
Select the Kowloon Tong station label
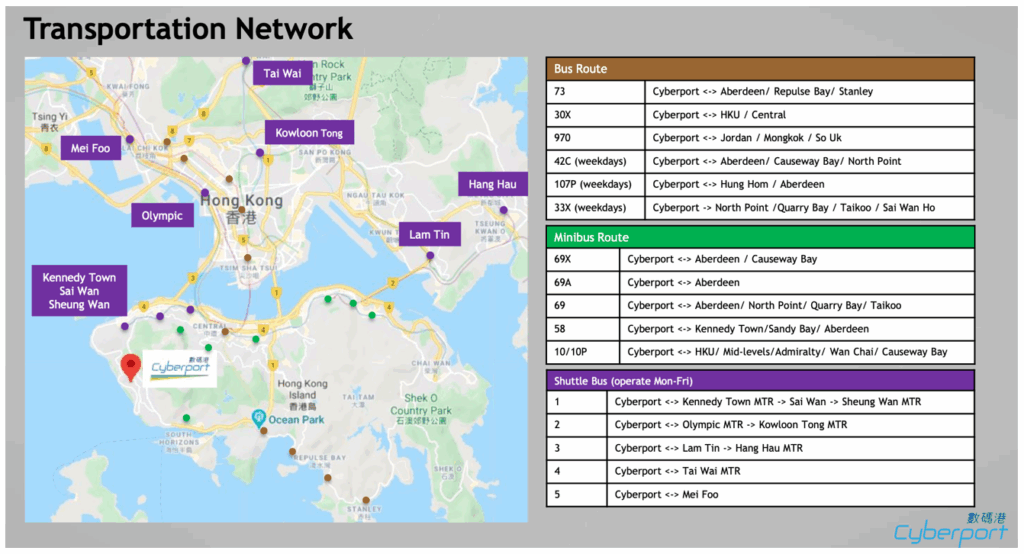point(309,133)
